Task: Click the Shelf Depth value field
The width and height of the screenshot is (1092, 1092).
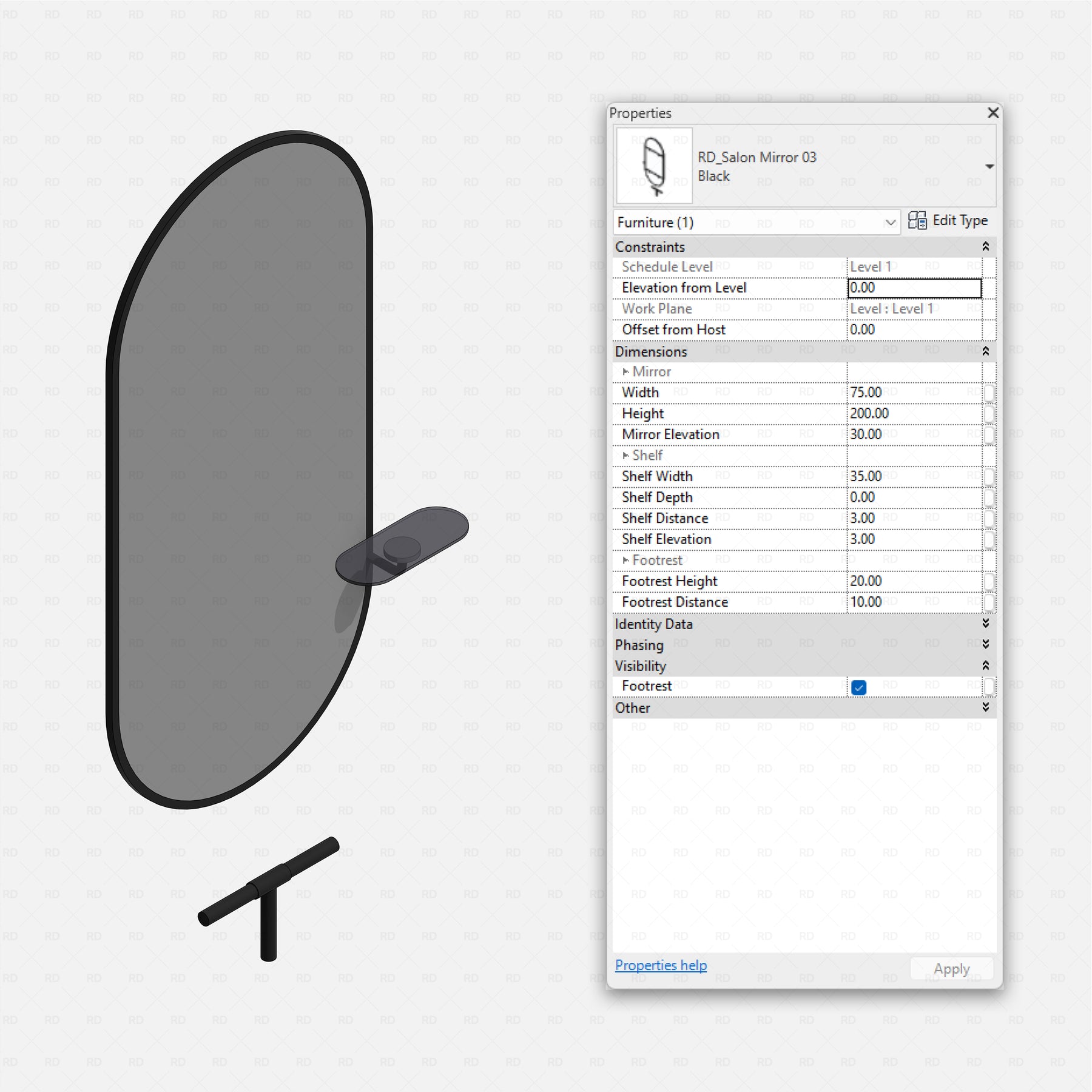Action: click(914, 497)
